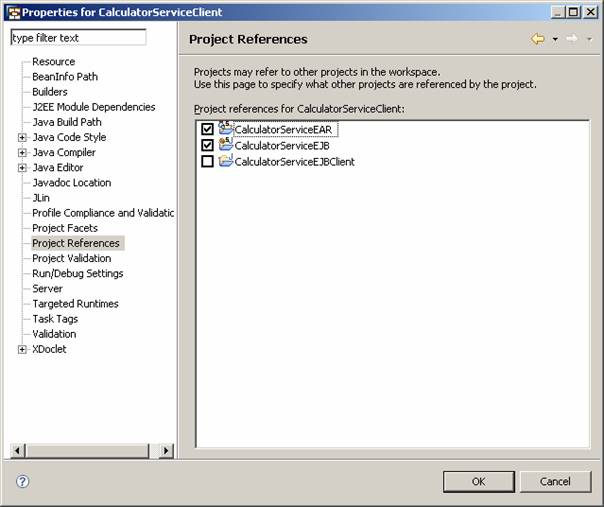The width and height of the screenshot is (604, 507).
Task: Click the help question mark icon
Action: [x=22, y=481]
